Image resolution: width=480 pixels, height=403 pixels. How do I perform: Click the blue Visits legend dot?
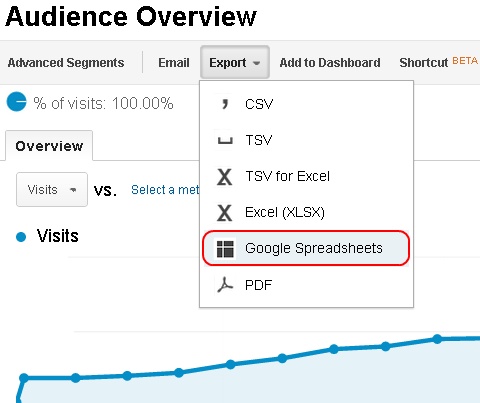pos(21,237)
